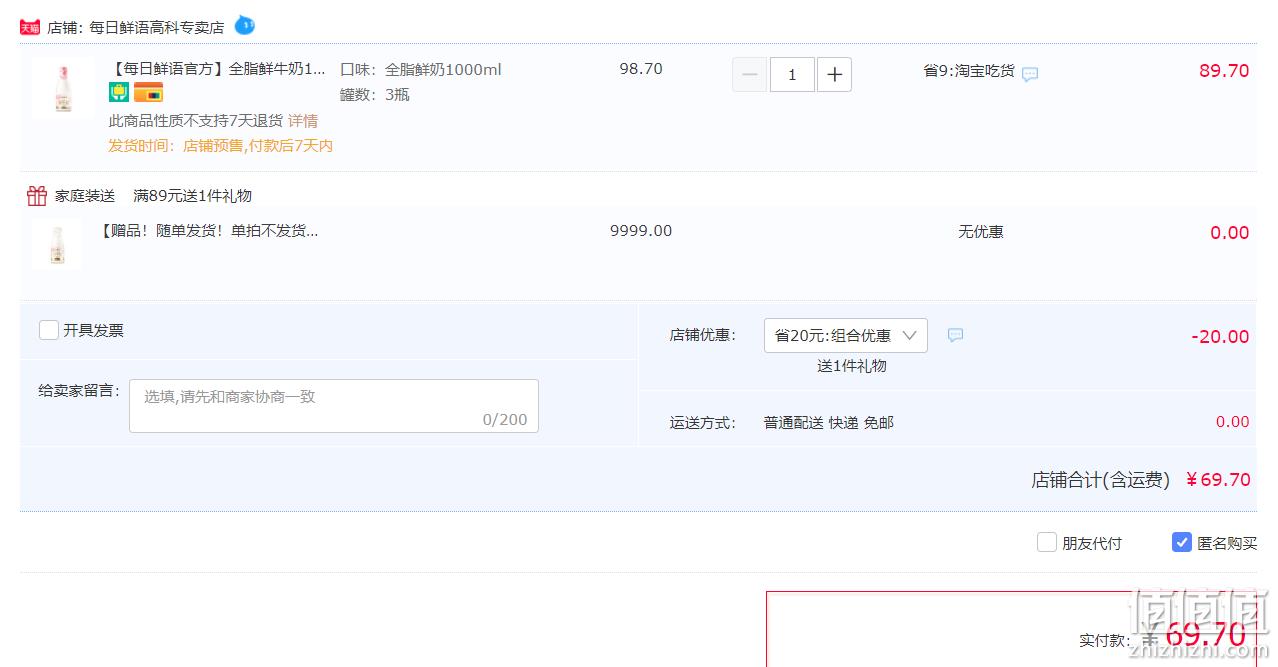Click the unit price 98.70
Image resolution: width=1278 pixels, height=667 pixels.
click(x=641, y=69)
